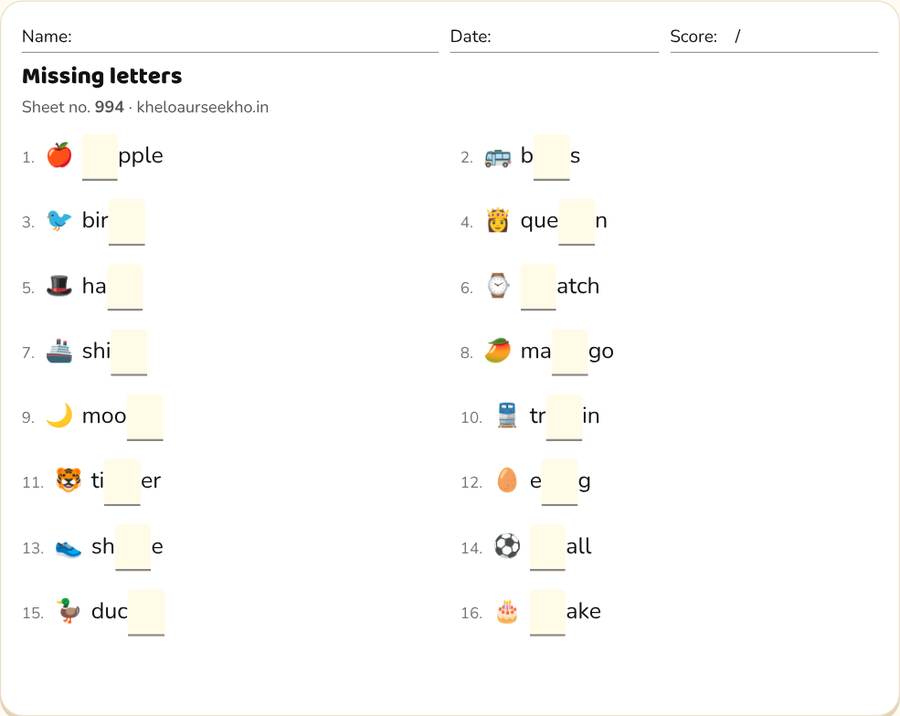Click the 'duc' word fragment

click(110, 611)
